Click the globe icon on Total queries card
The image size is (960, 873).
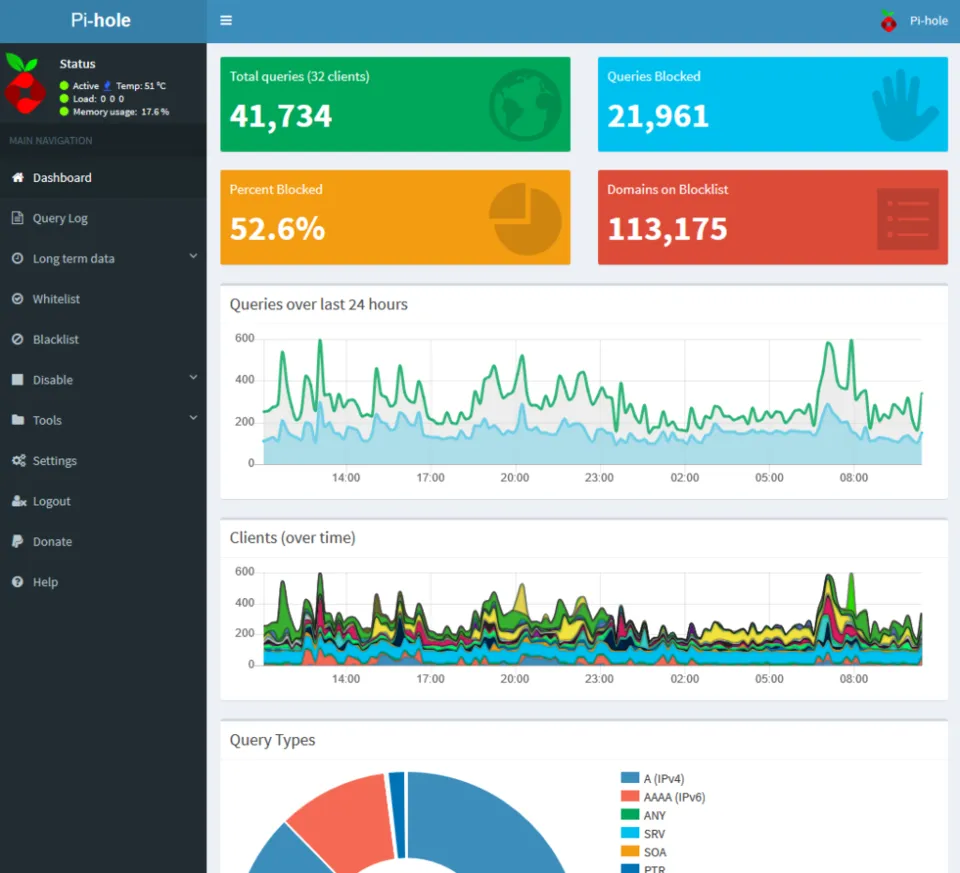pos(525,105)
